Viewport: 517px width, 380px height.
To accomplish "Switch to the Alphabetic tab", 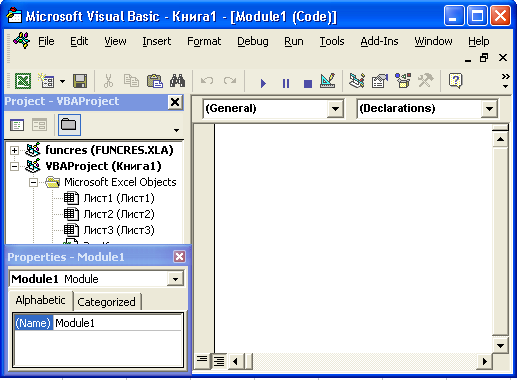I will [x=40, y=300].
